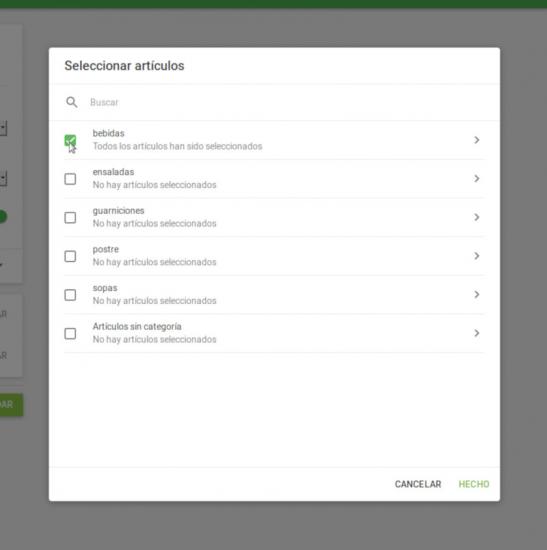
Task: Expand ensaladas with its chevron arrow
Action: (476, 179)
